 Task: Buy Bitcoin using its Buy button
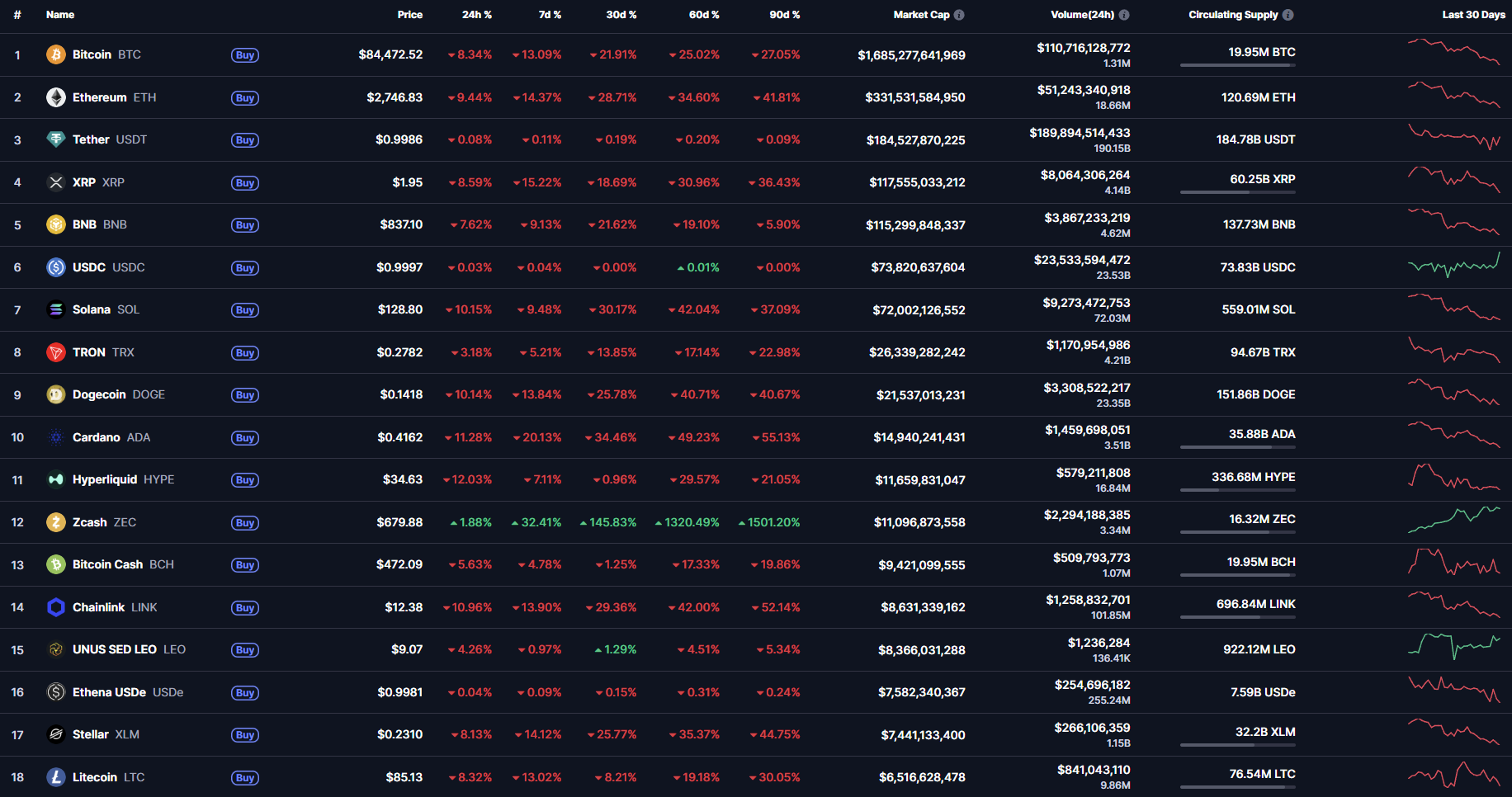pos(245,55)
